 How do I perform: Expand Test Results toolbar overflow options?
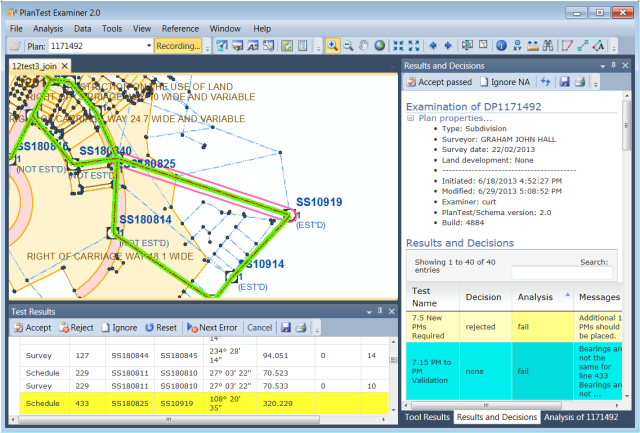[x=317, y=329]
